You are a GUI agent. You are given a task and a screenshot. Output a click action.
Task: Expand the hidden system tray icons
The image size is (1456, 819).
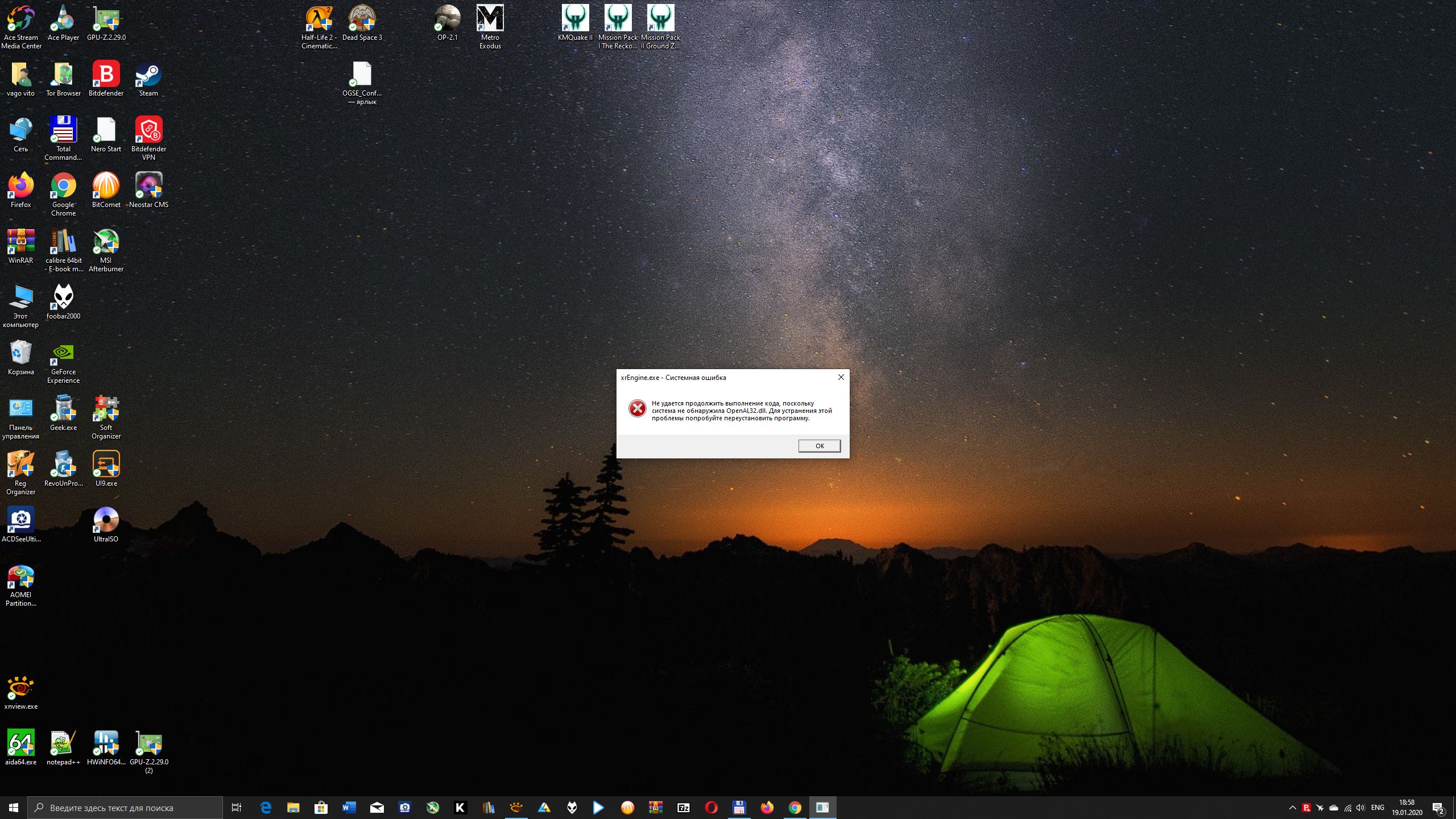pos(1292,808)
